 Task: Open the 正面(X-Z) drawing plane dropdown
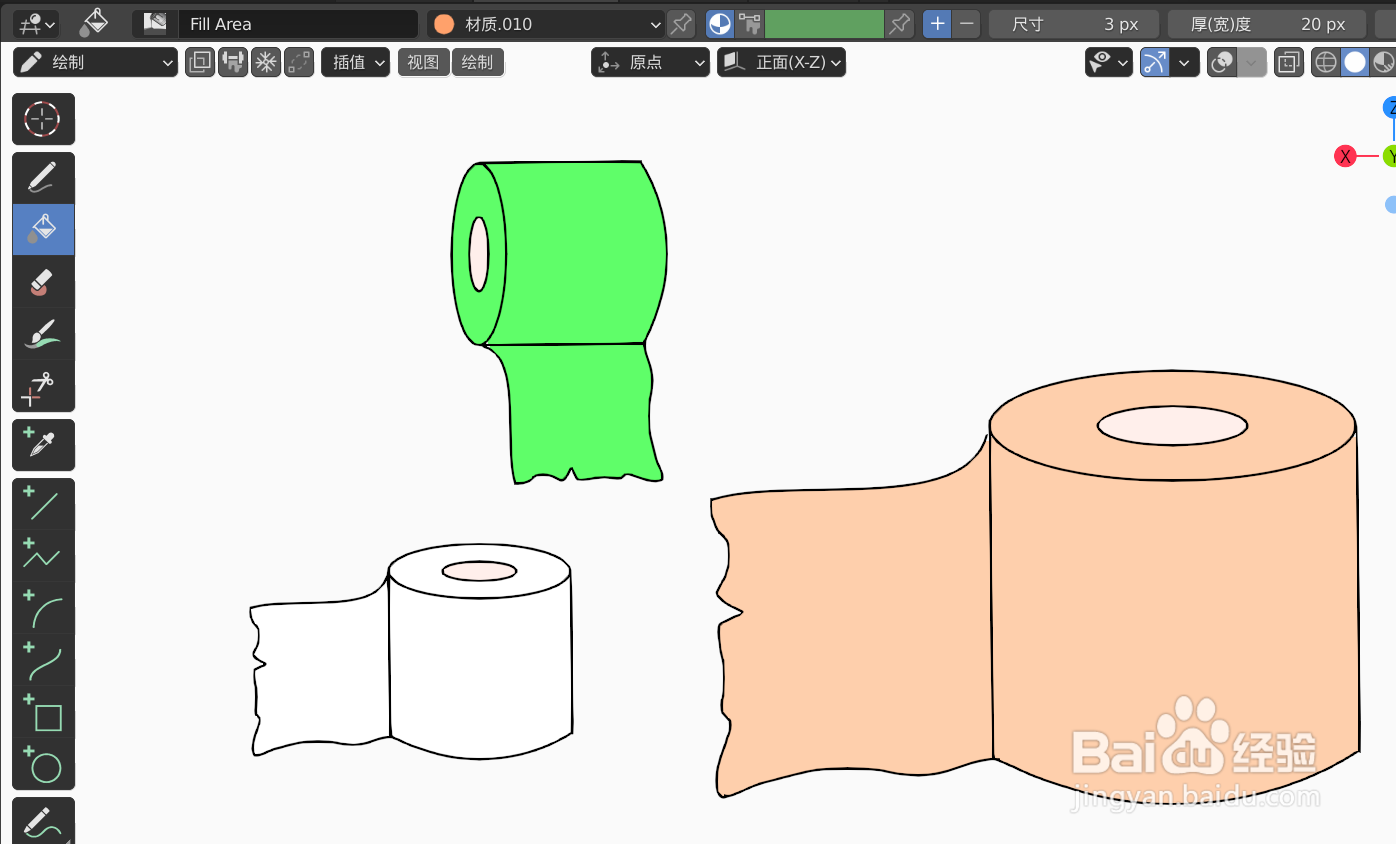click(x=782, y=62)
